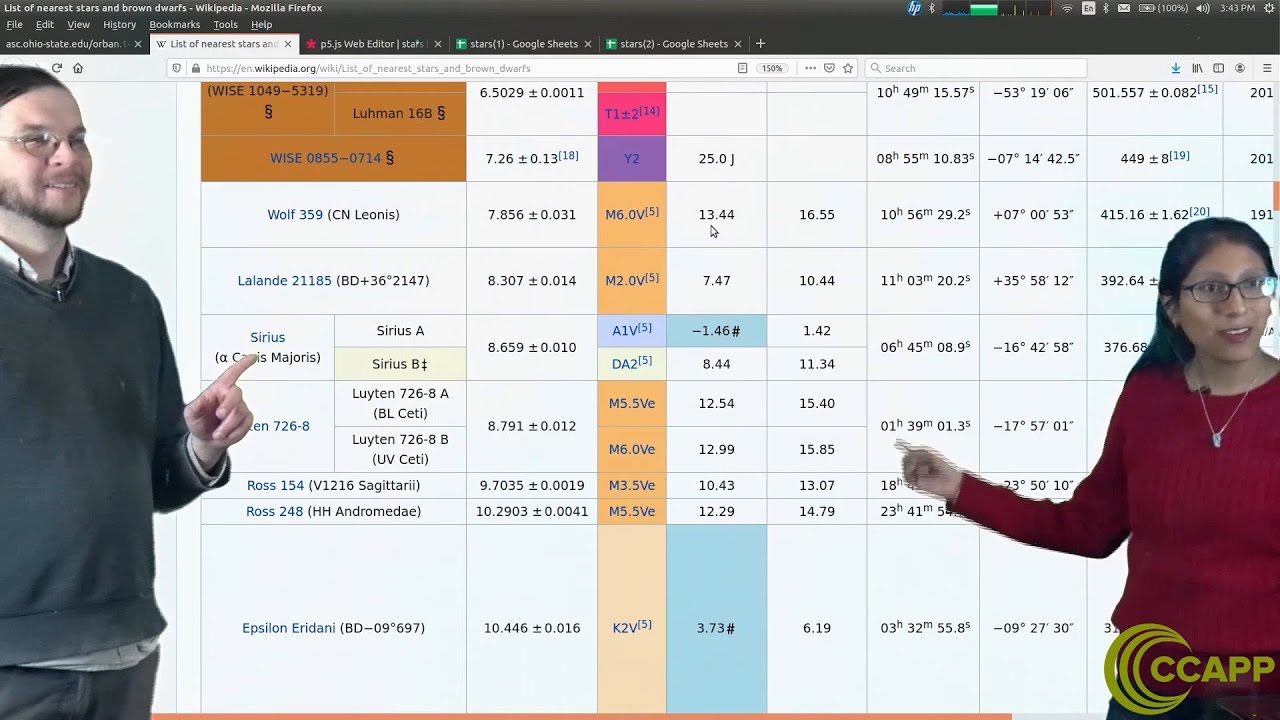Click the Firefox Account avatar icon

pos(1240,68)
